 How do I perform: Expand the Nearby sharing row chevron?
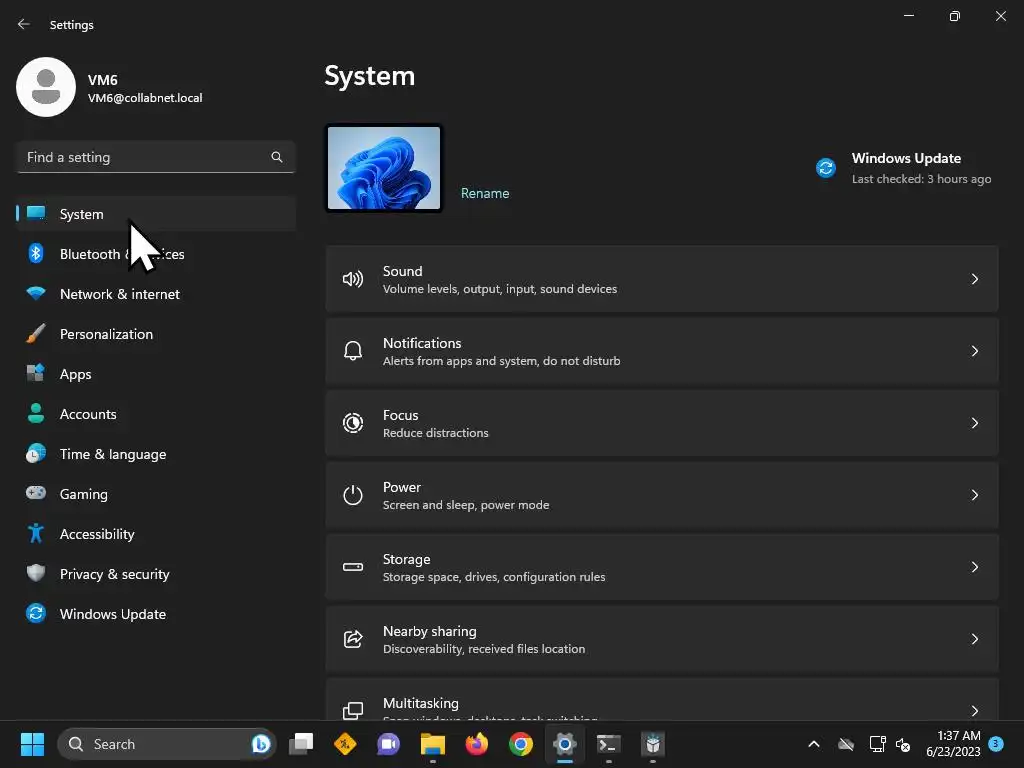[x=974, y=639]
